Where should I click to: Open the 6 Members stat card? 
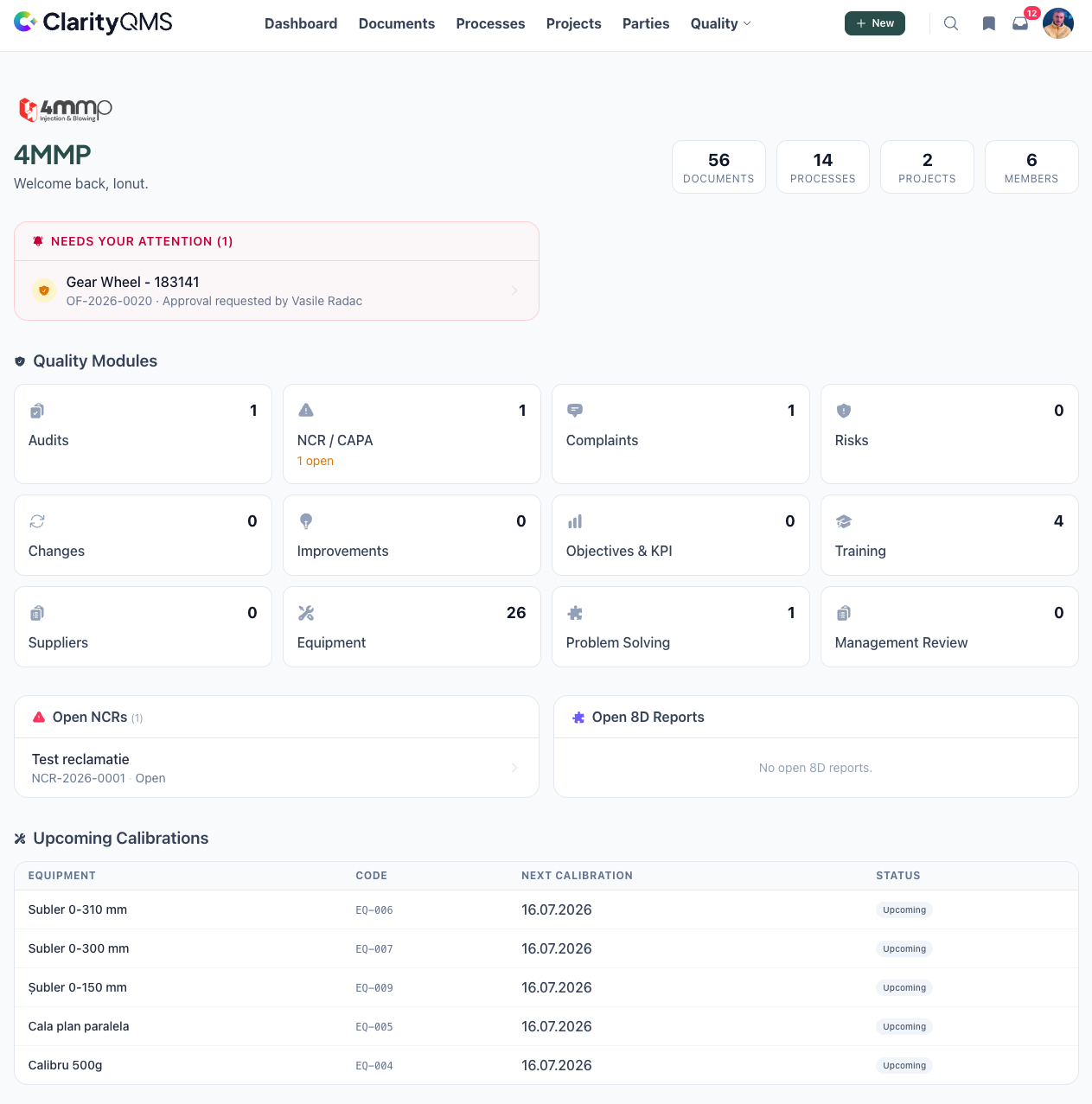pos(1031,167)
